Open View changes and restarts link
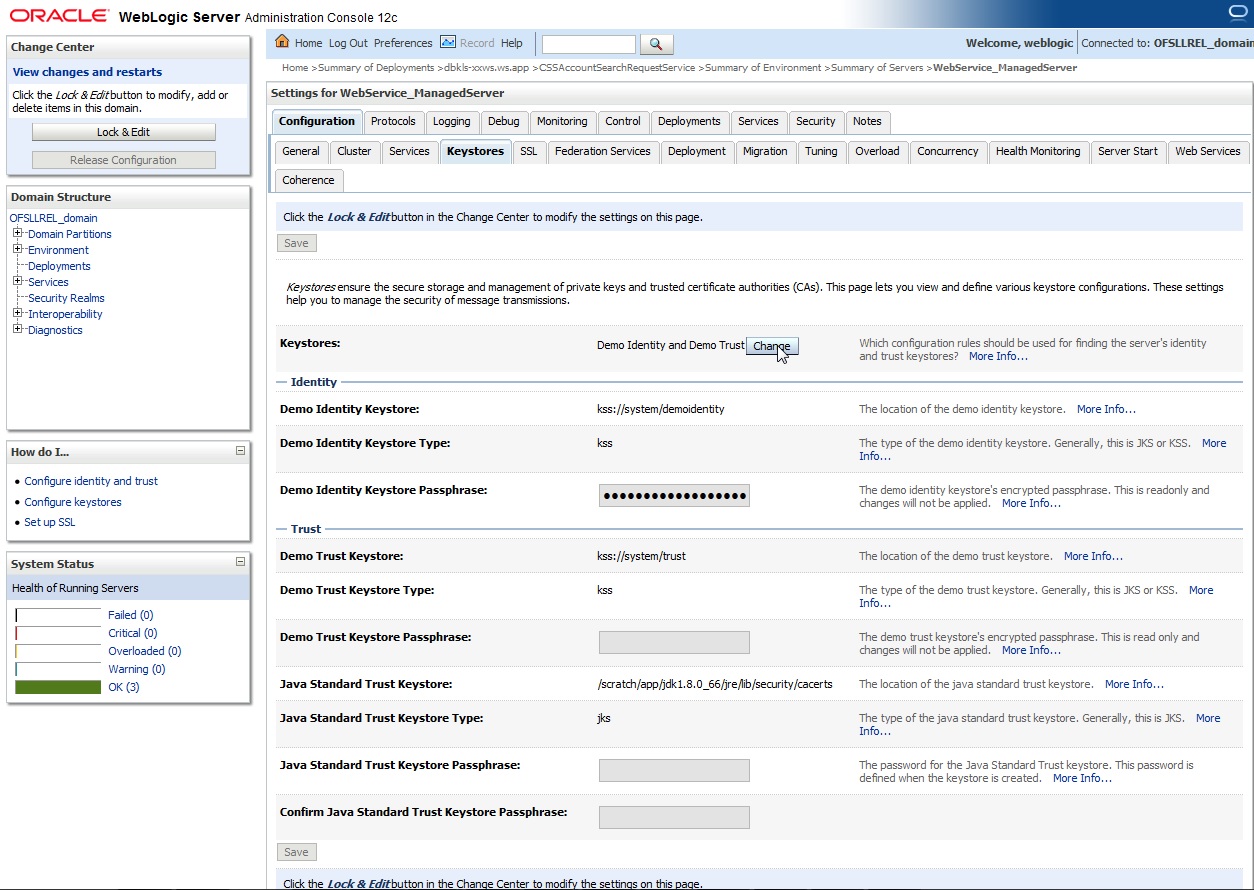The height and width of the screenshot is (890, 1254). coord(87,72)
